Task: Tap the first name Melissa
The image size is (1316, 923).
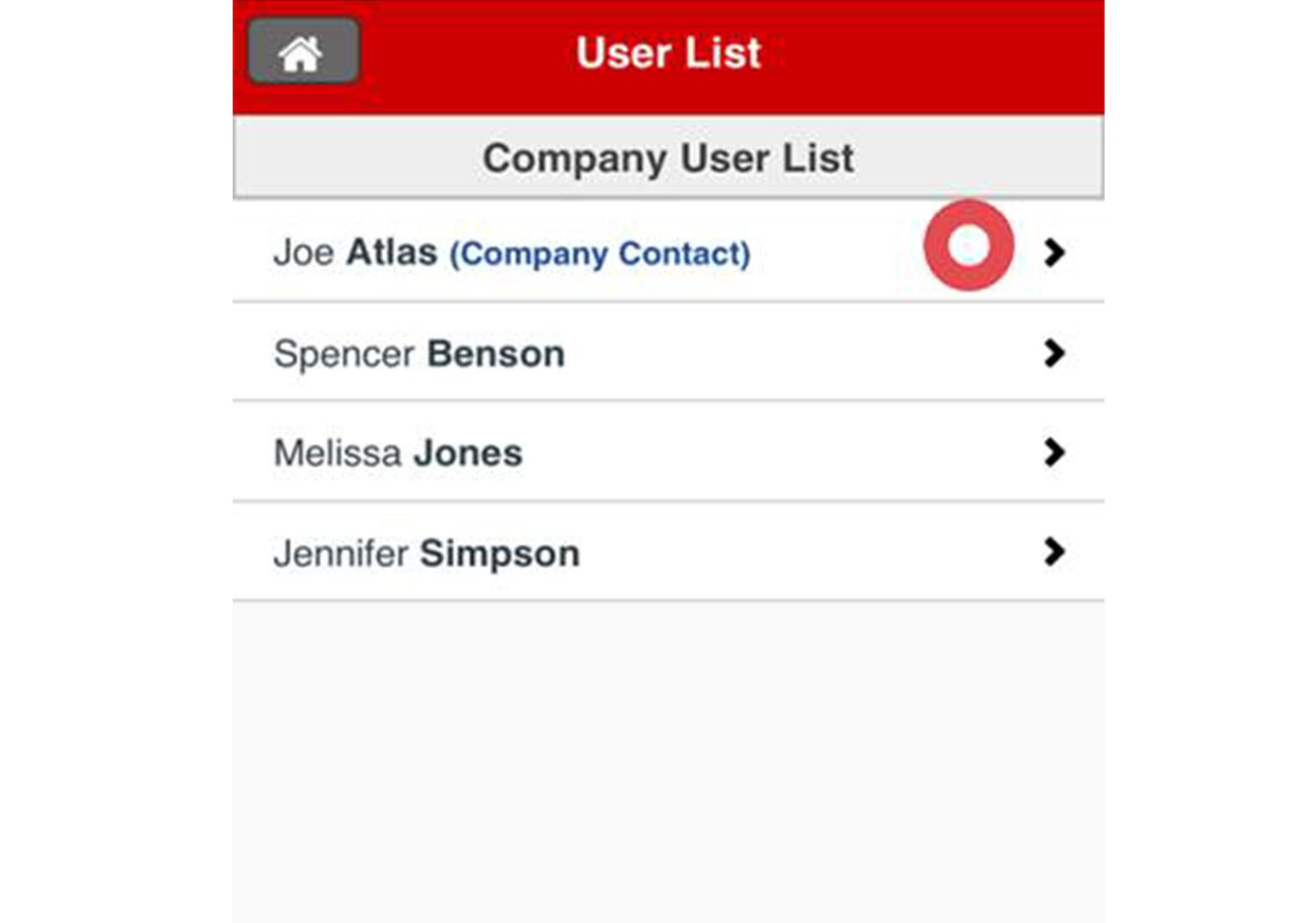Action: tap(337, 453)
